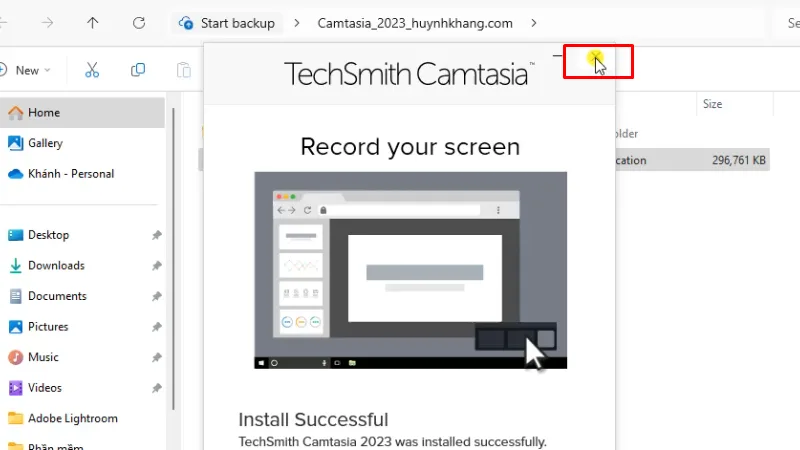The width and height of the screenshot is (800, 450).
Task: Unpin Desktop using its pin icon
Action: tap(156, 235)
